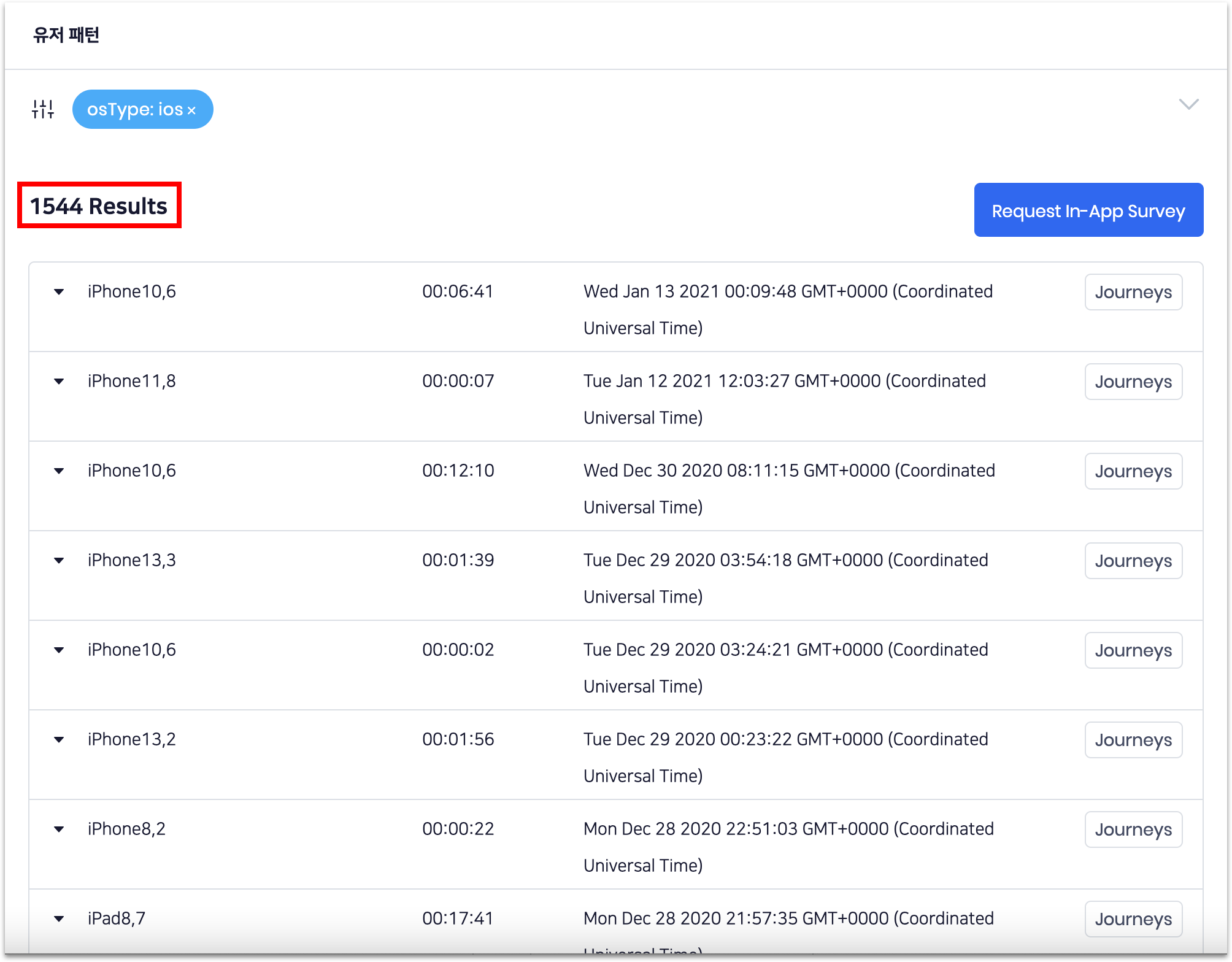Open Journeys for the iPhone11,8 session
The image size is (1232, 962).
[1133, 382]
